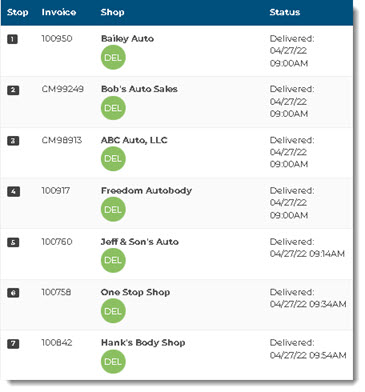Open the DEL badge under Jeff & Son's Auto
This screenshot has width=365, height=392.
click(x=113, y=260)
